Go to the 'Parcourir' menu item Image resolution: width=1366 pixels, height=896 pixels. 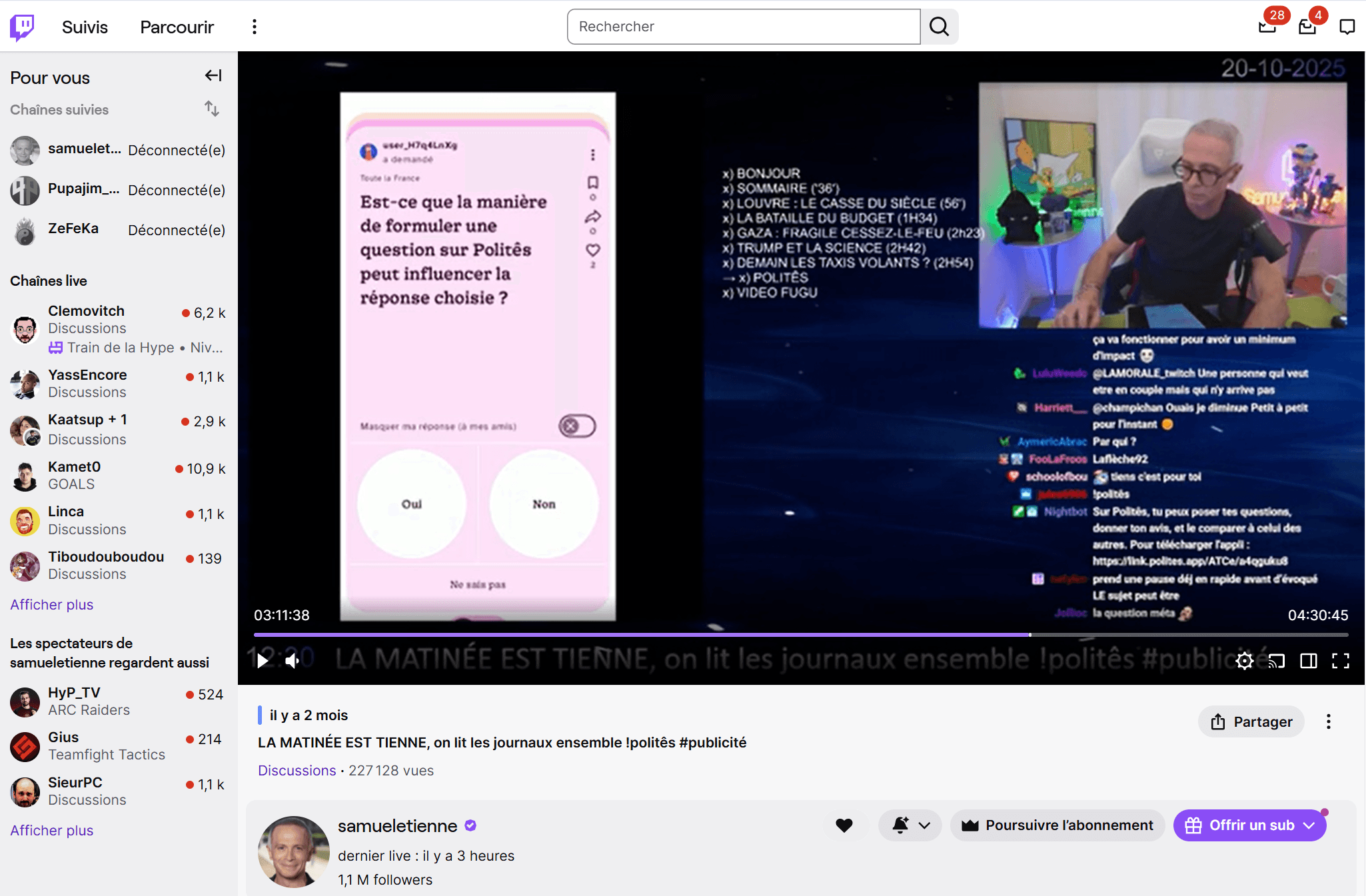pos(177,26)
